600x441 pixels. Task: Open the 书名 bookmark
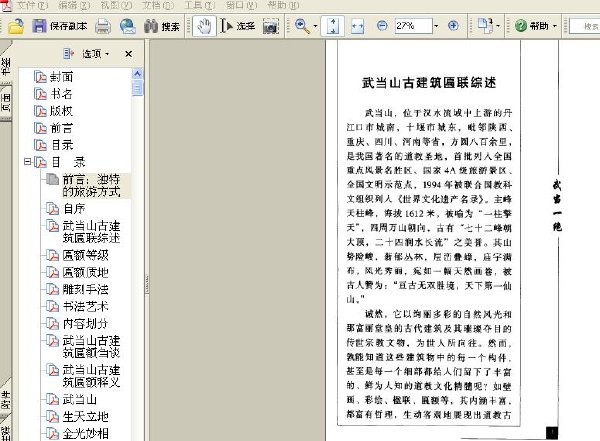[x=61, y=94]
